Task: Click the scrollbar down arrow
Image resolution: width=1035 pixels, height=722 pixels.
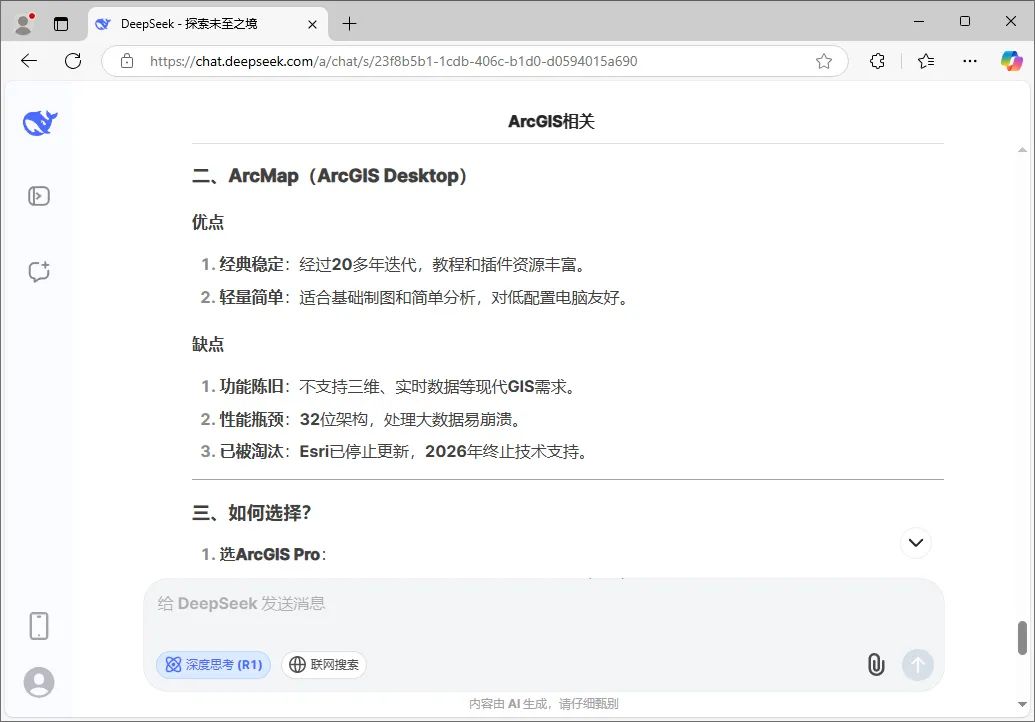Action: click(x=1022, y=705)
